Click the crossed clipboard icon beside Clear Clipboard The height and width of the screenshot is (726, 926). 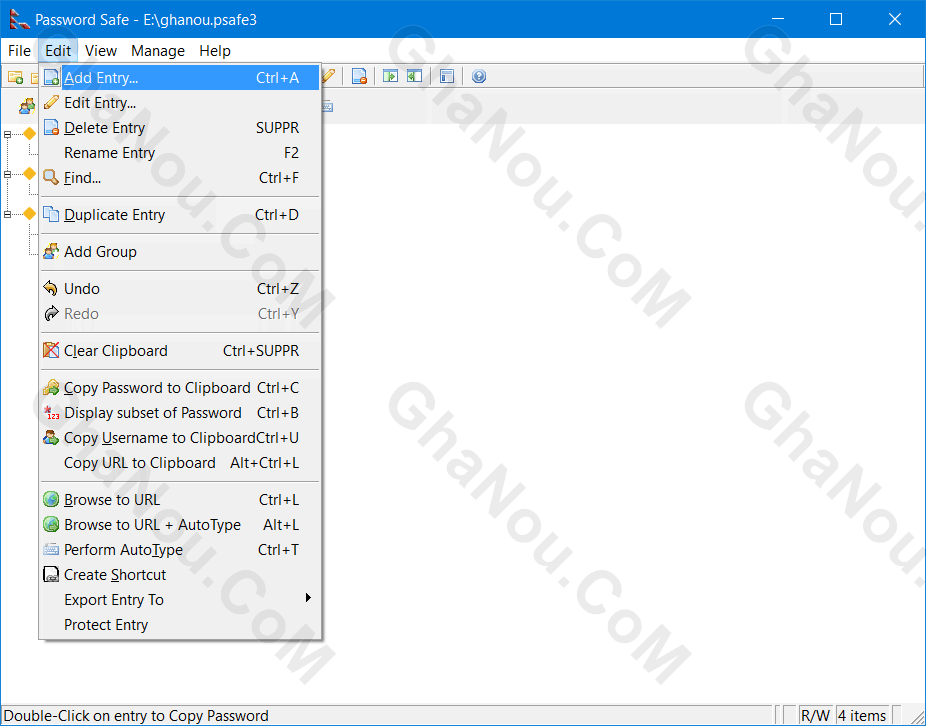pos(51,351)
